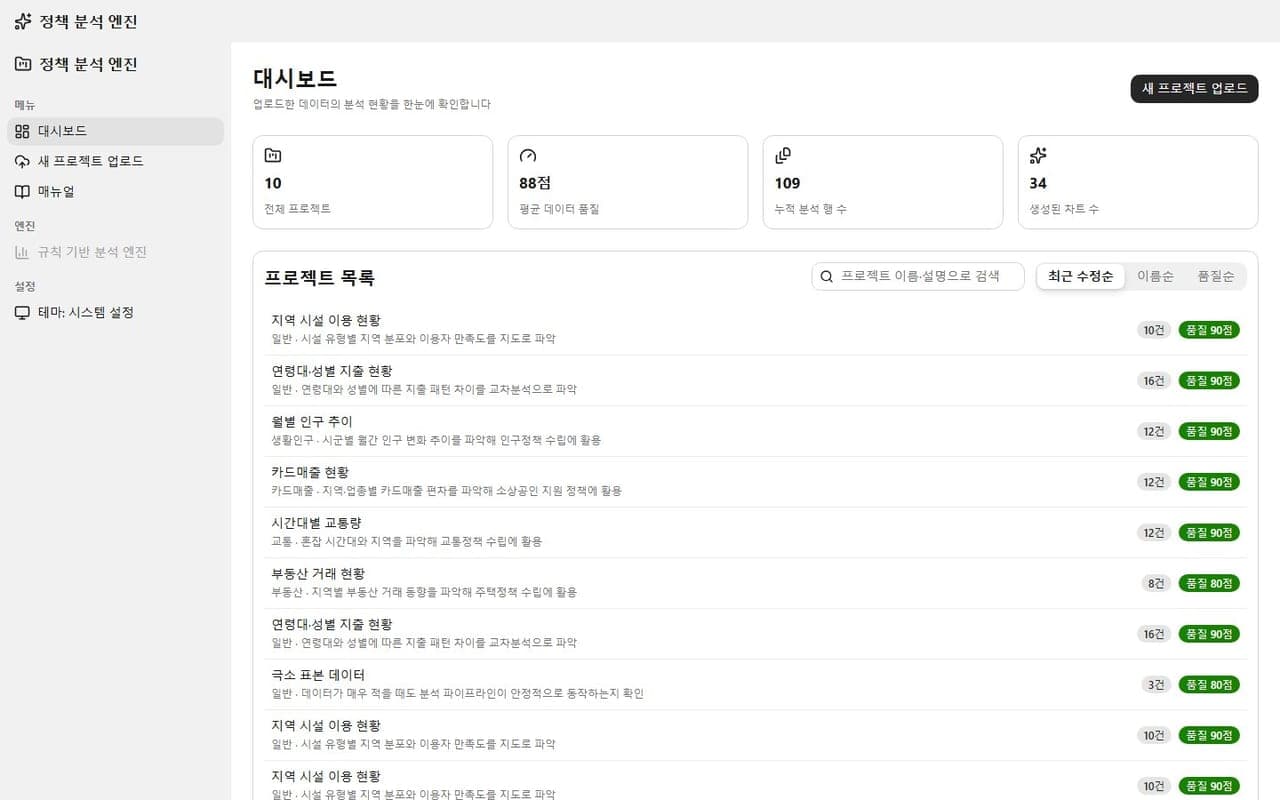Sort projects by 최근 수정순 tab
This screenshot has height=800, width=1280.
tap(1081, 276)
